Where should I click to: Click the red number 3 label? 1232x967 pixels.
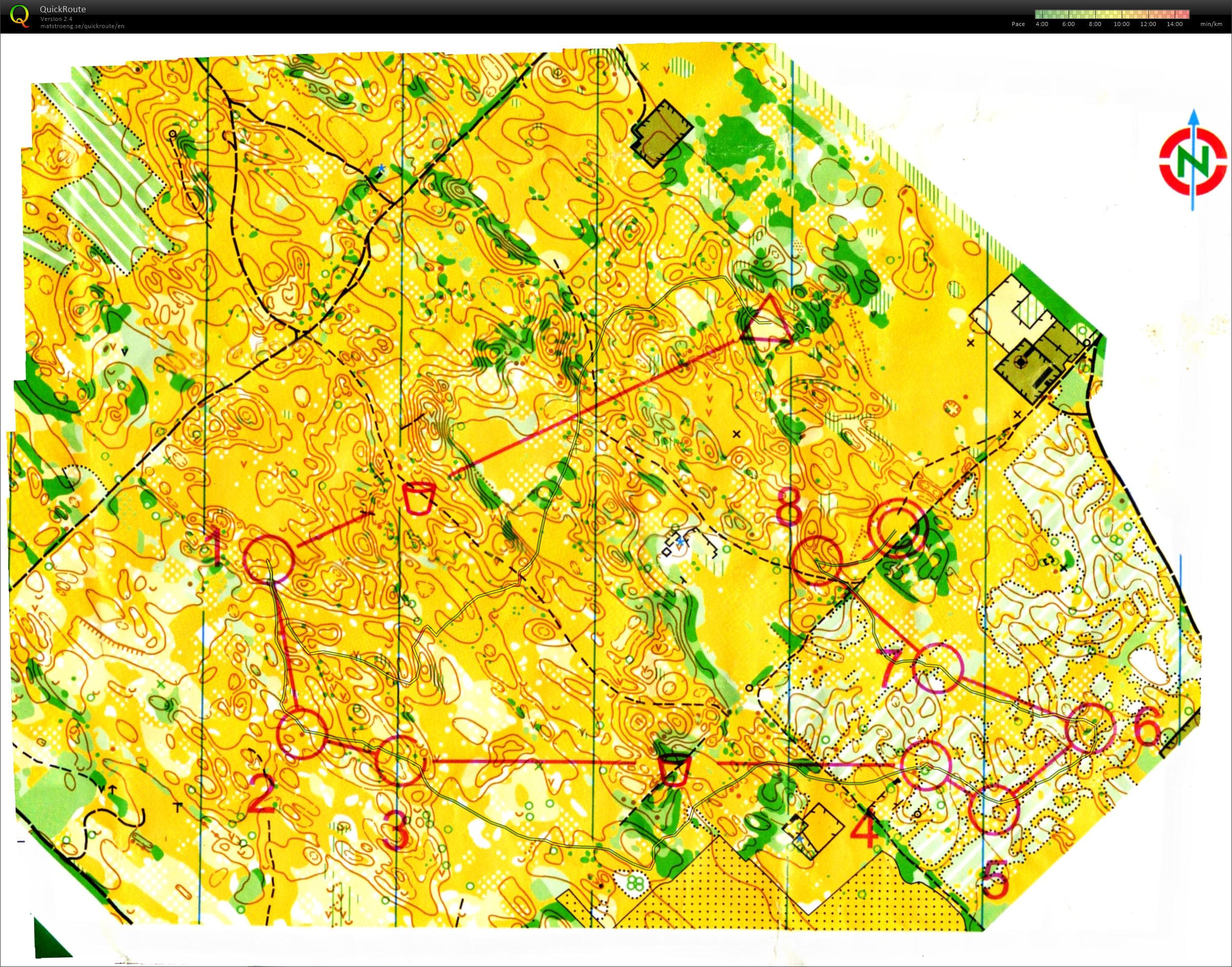point(396,830)
